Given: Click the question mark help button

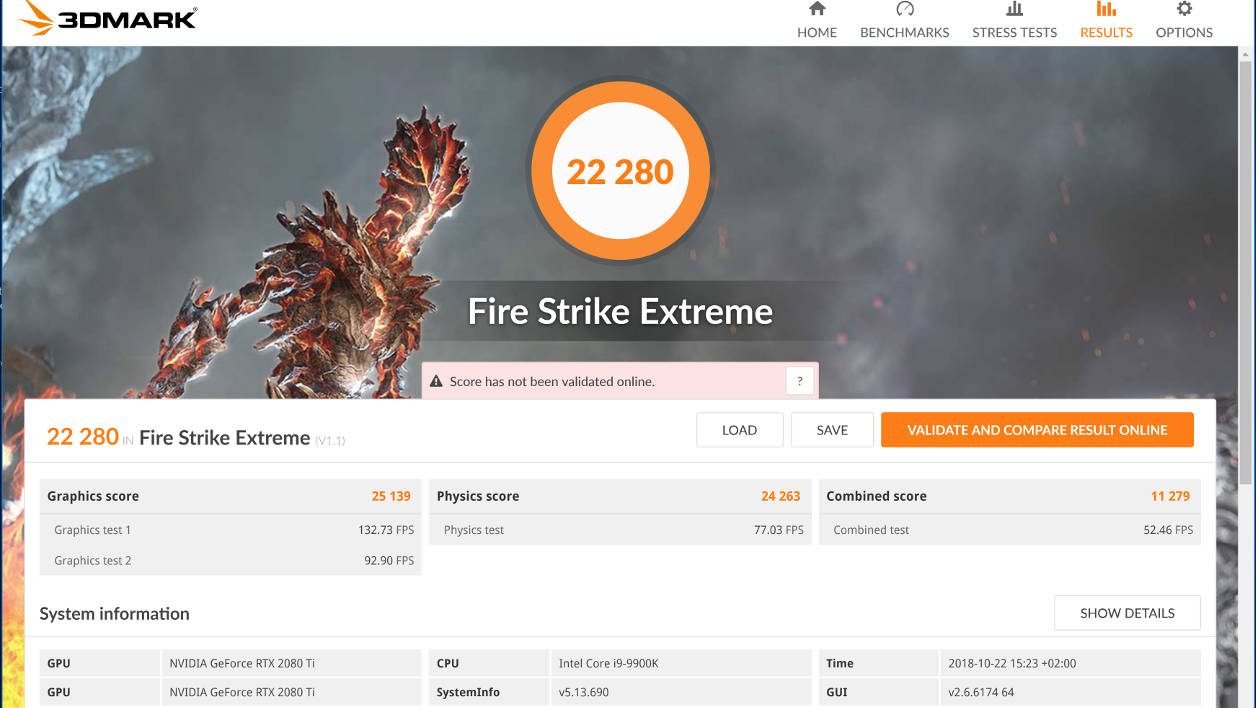Looking at the screenshot, I should (x=799, y=381).
